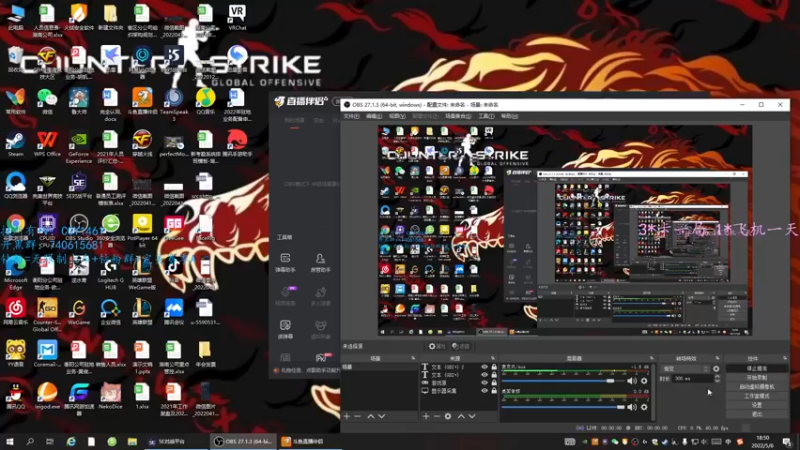Image resolution: width=800 pixels, height=450 pixels.
Task: Open the 帮助(H) menu in OBS
Action: (x=509, y=116)
